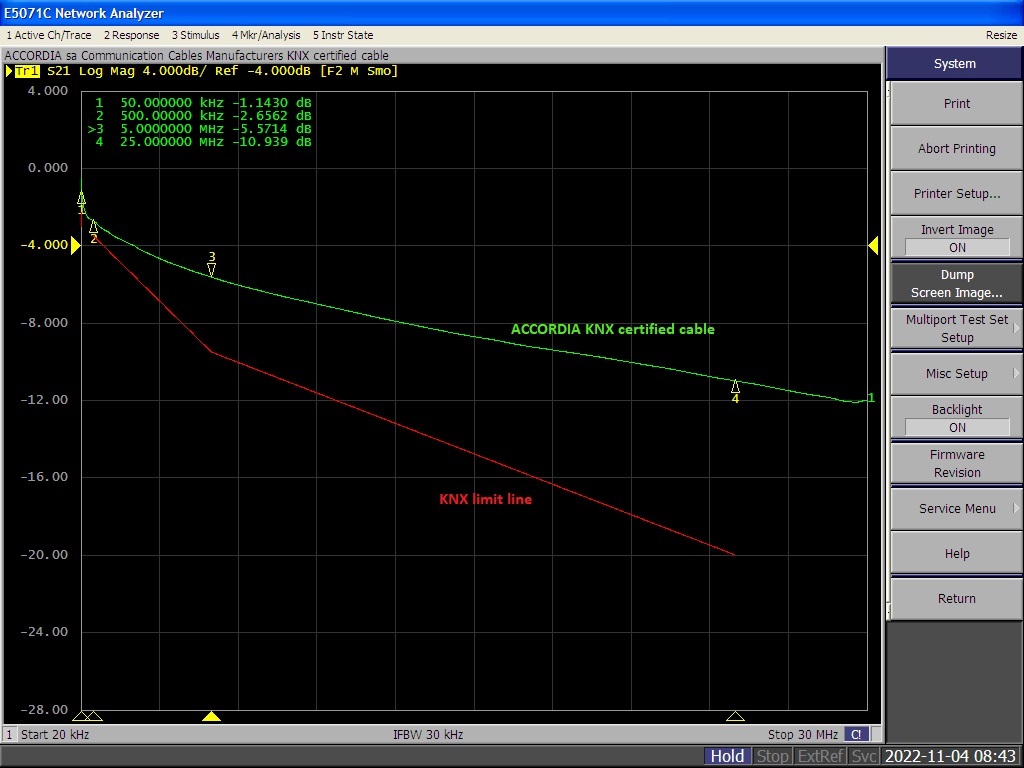Click the -12.00 Y-axis scale label
Image resolution: width=1024 pixels, height=768 pixels.
44,400
